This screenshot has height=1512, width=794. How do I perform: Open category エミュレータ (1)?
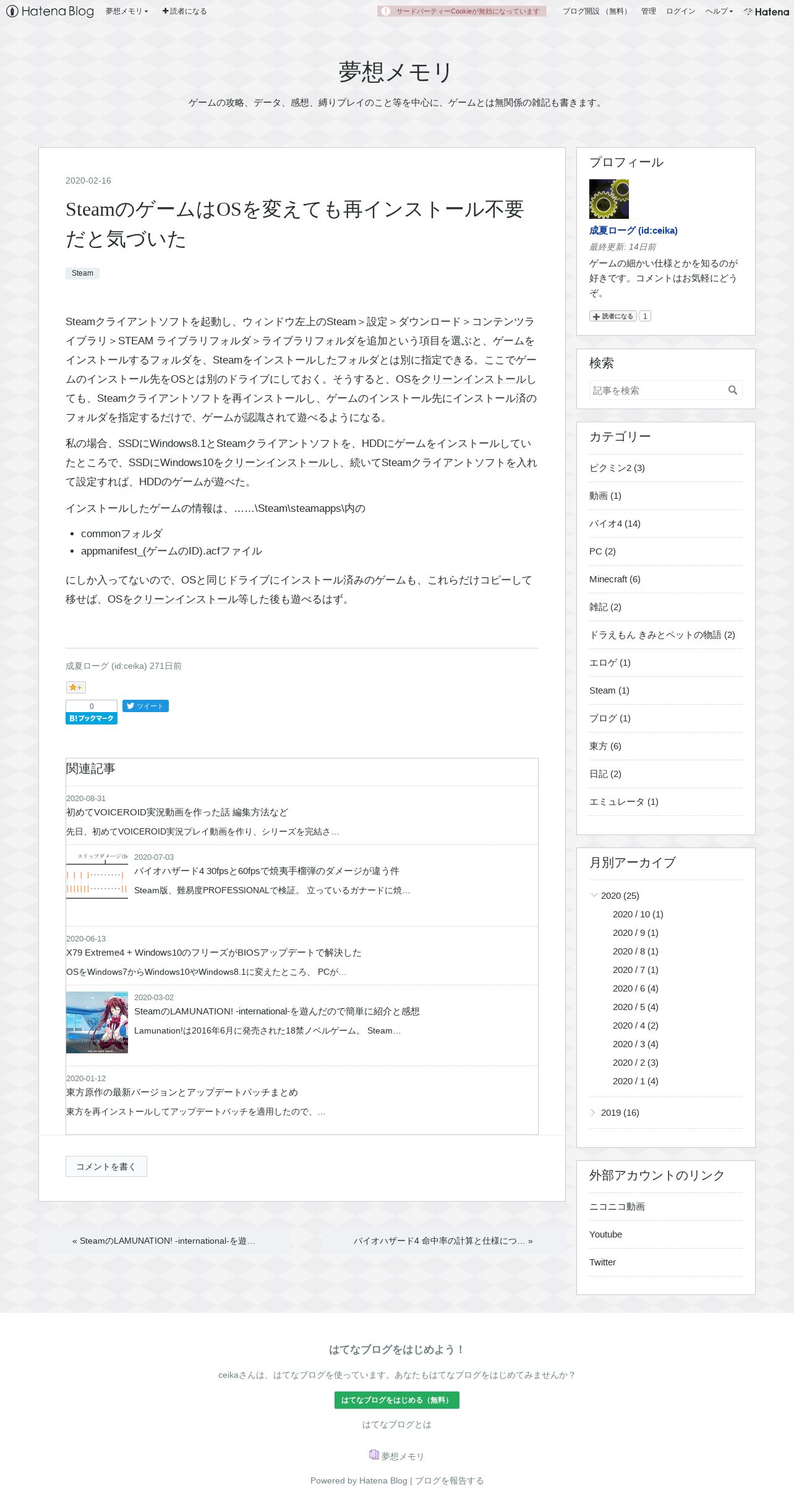pyautogui.click(x=624, y=802)
